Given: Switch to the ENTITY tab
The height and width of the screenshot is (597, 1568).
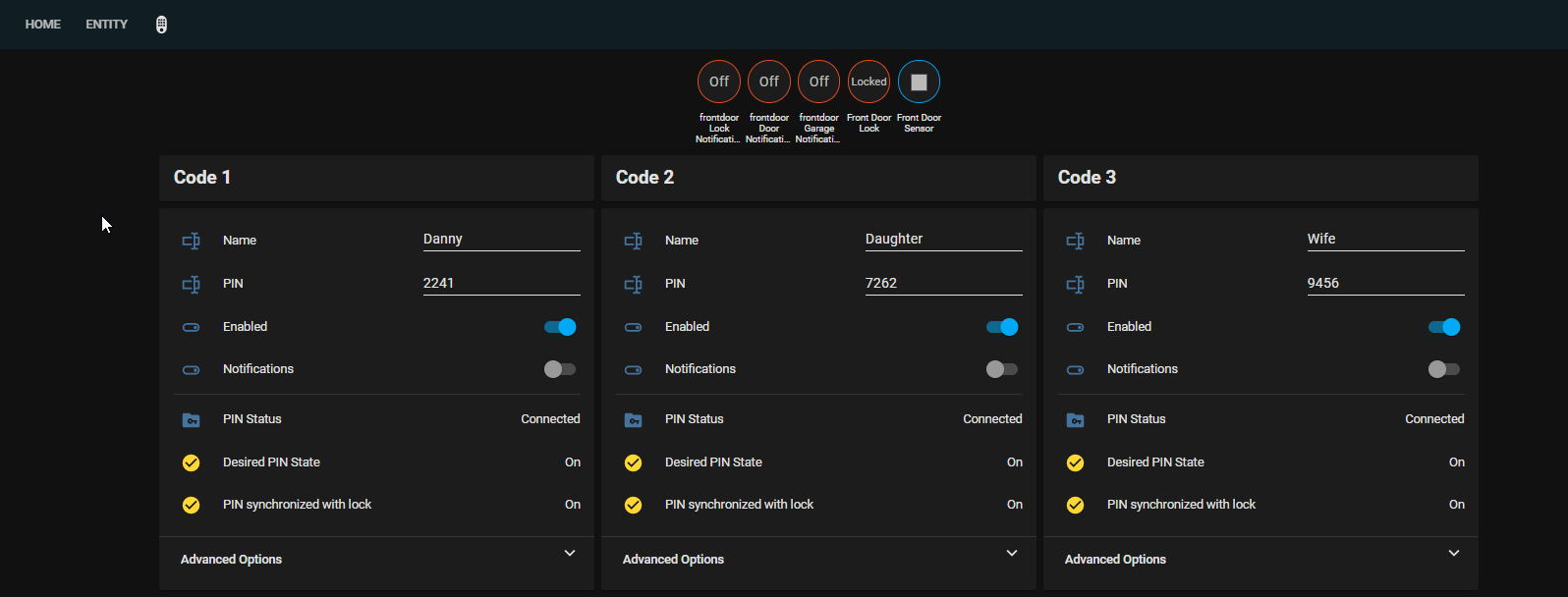Looking at the screenshot, I should tap(106, 25).
